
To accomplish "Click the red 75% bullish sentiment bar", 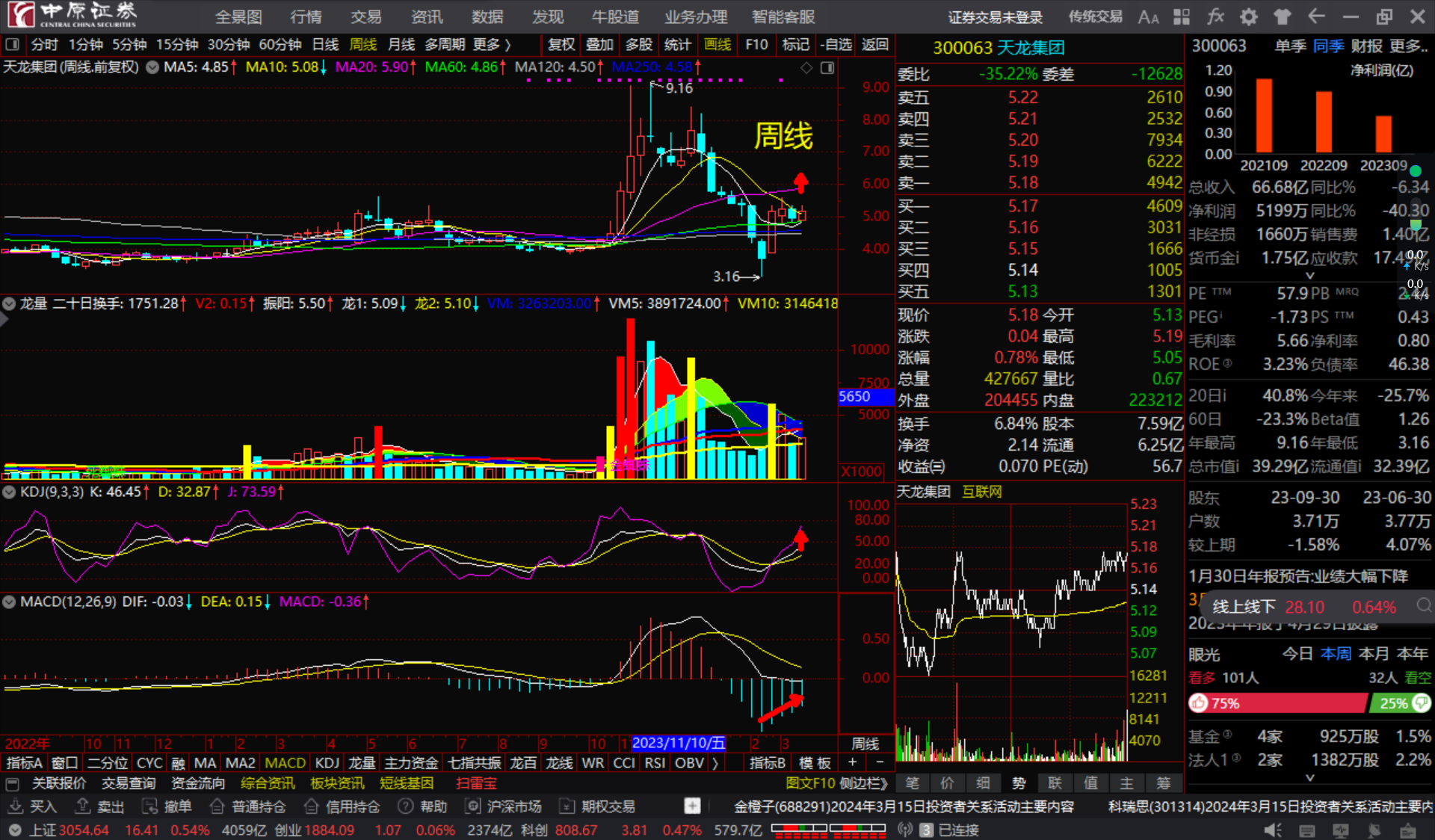I will click(1278, 703).
